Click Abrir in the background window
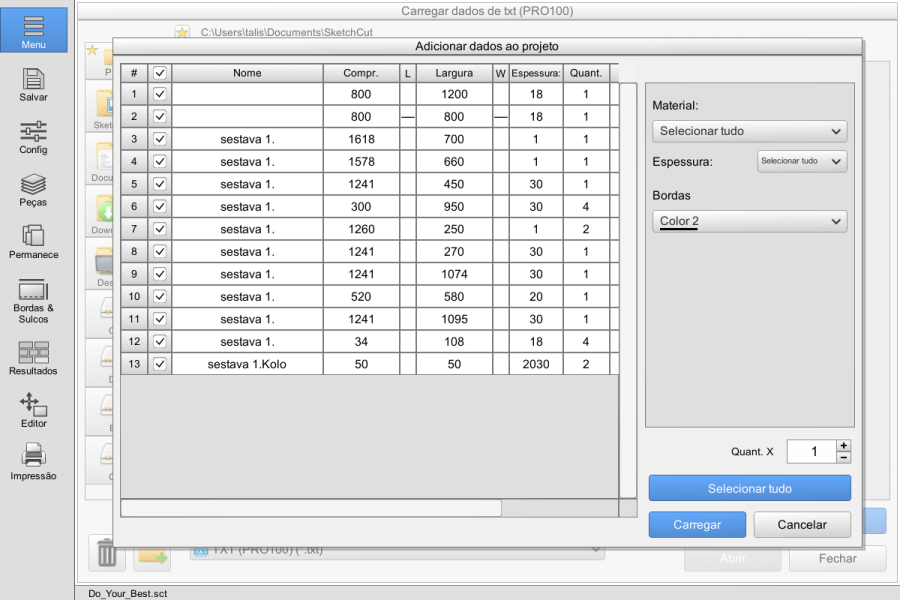The width and height of the screenshot is (900, 600). point(732,559)
